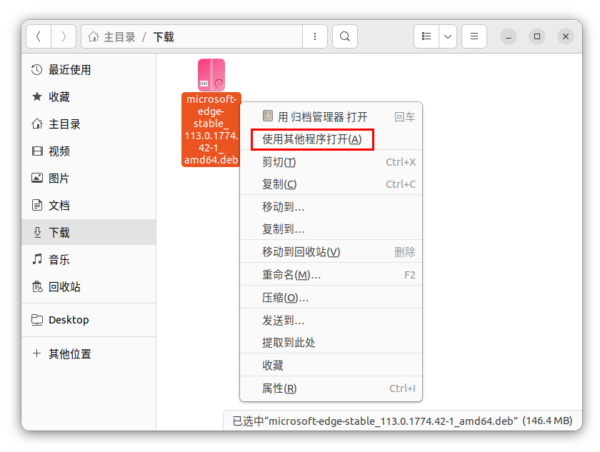Open the search magnifier icon

click(344, 37)
